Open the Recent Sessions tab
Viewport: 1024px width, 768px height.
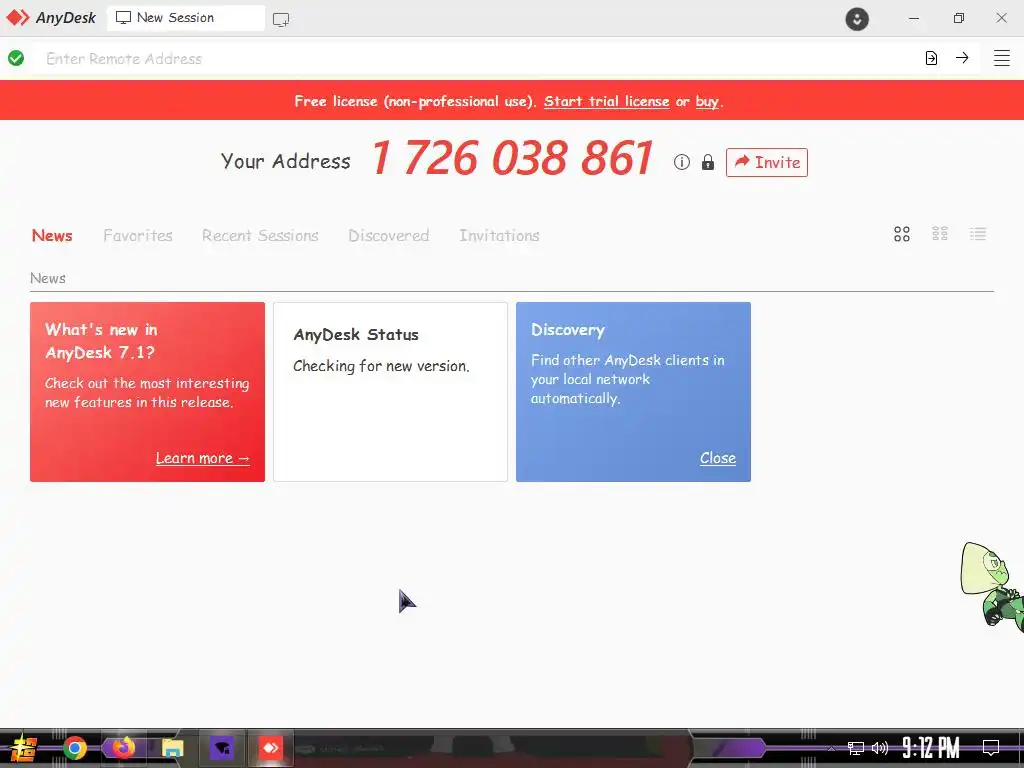click(260, 235)
